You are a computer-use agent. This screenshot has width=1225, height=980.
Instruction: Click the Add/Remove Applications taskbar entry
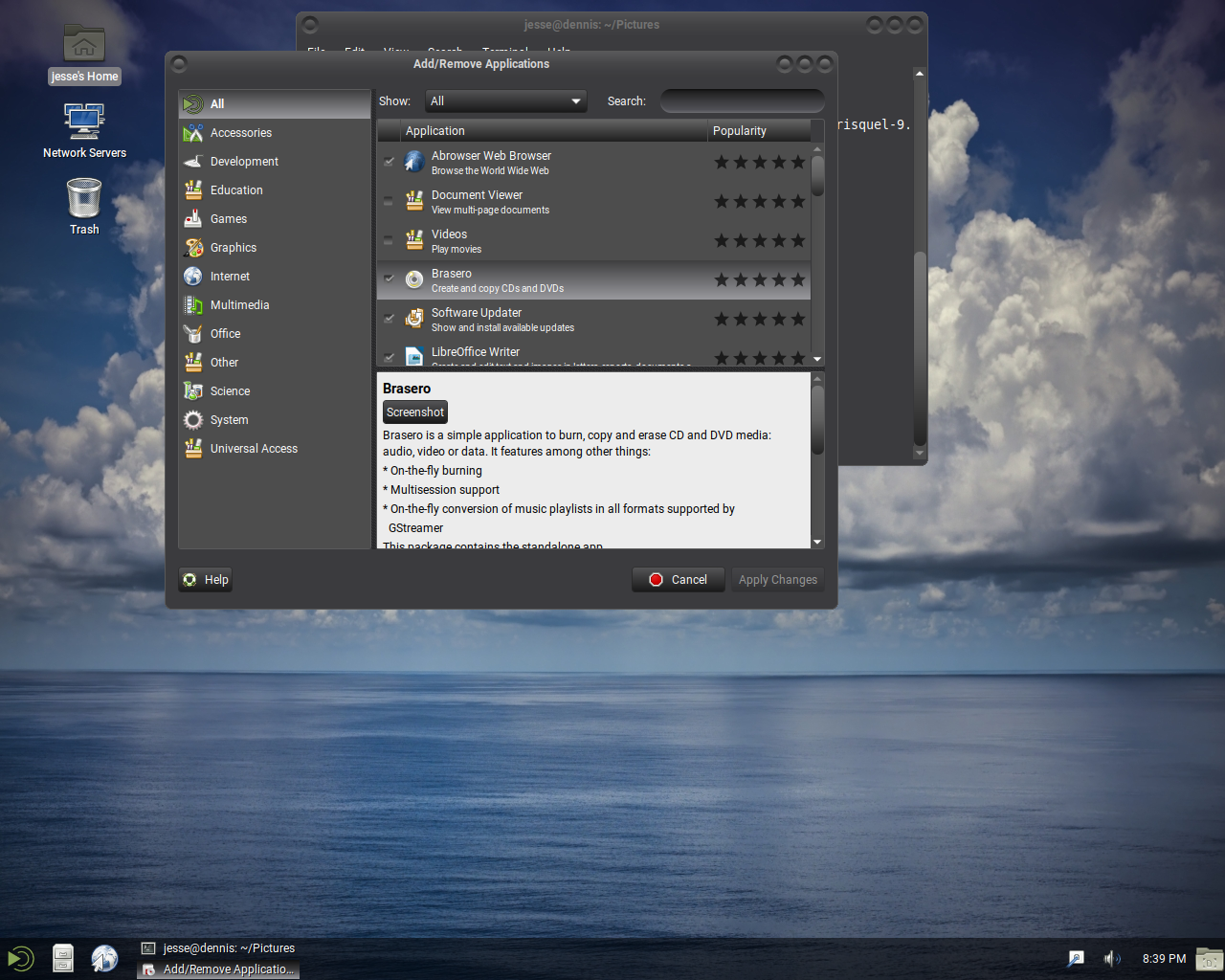coord(218,969)
